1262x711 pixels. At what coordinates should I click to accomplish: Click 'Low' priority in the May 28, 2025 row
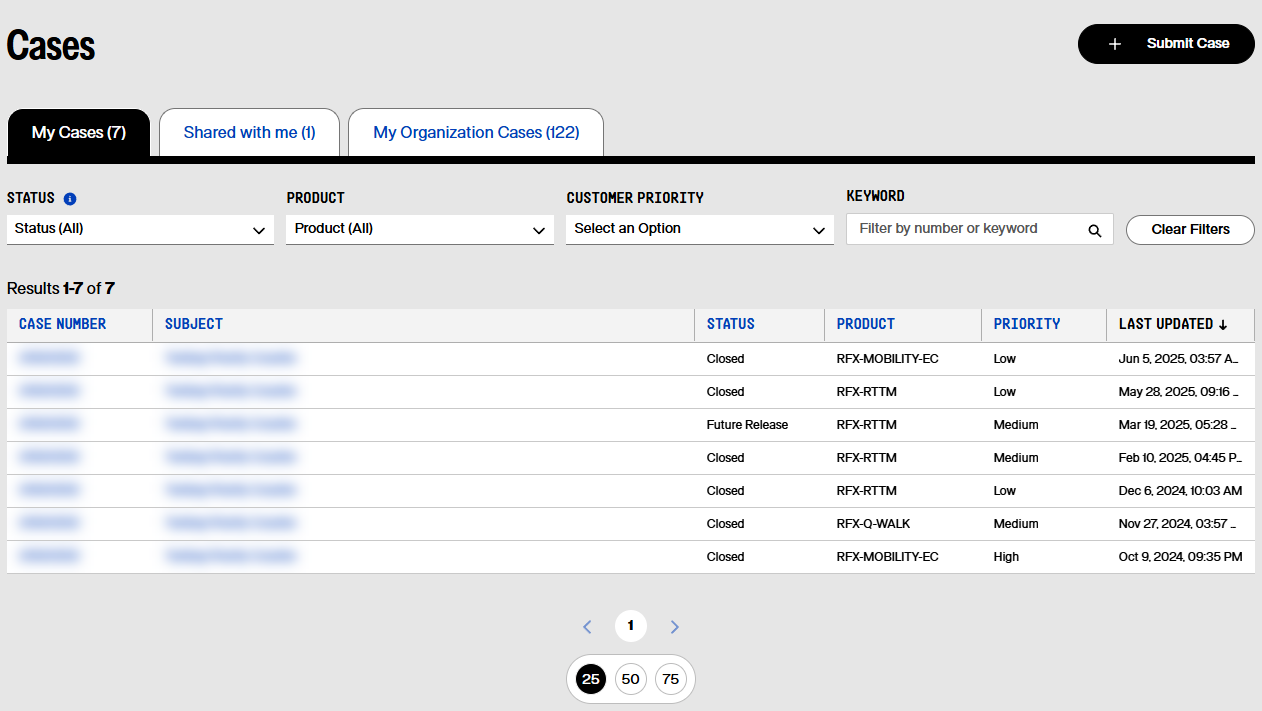pyautogui.click(x=1005, y=392)
